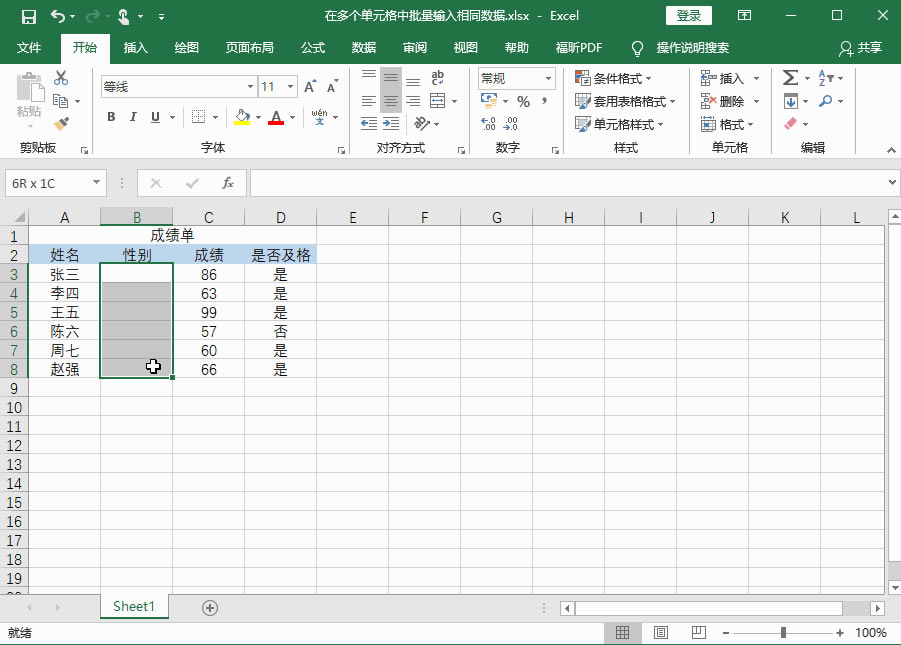Image resolution: width=901 pixels, height=645 pixels.
Task: Click the 登录 sign-in button
Action: coord(689,15)
